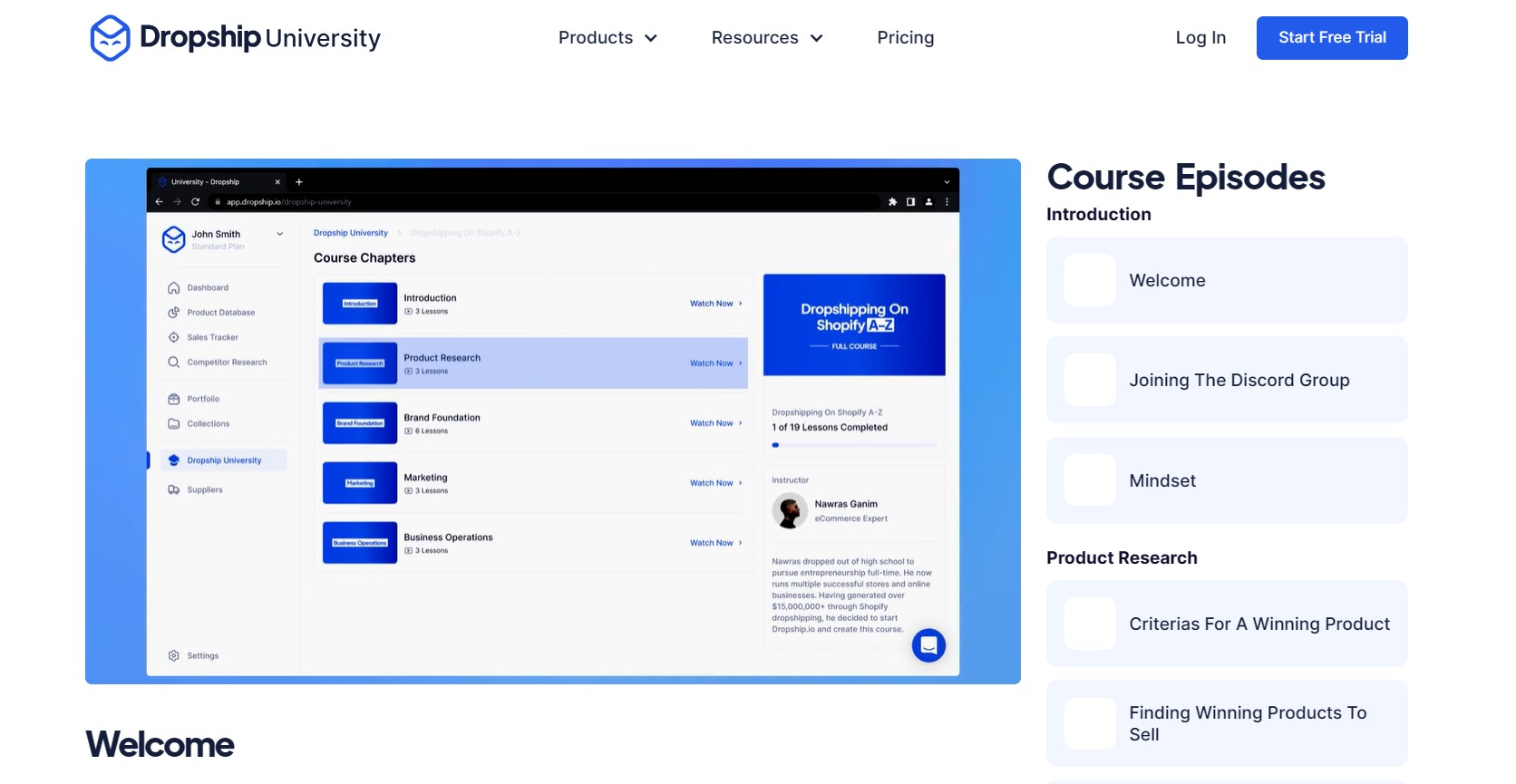The width and height of the screenshot is (1516, 784).
Task: Click the Portfolio icon in video sidebar
Action: point(173,399)
